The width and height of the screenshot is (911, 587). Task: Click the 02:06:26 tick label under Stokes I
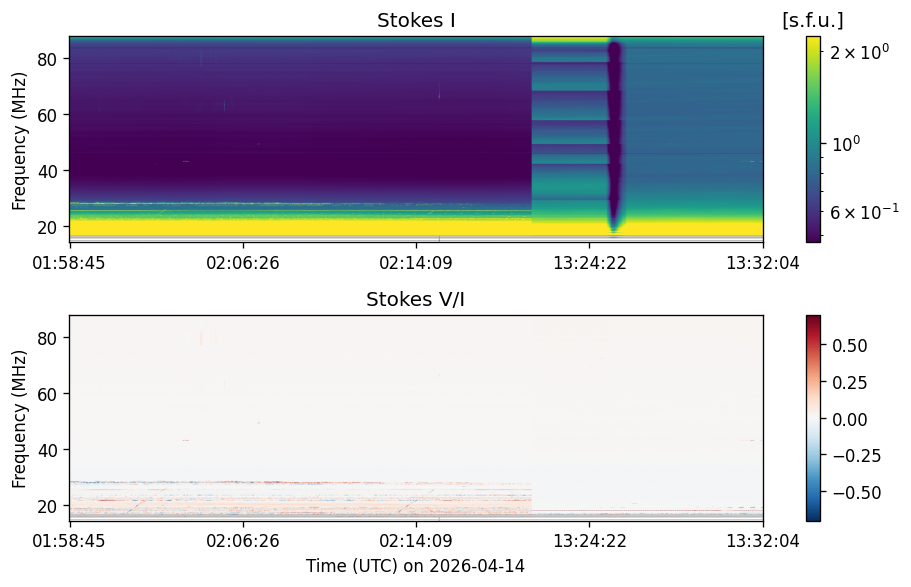point(243,263)
